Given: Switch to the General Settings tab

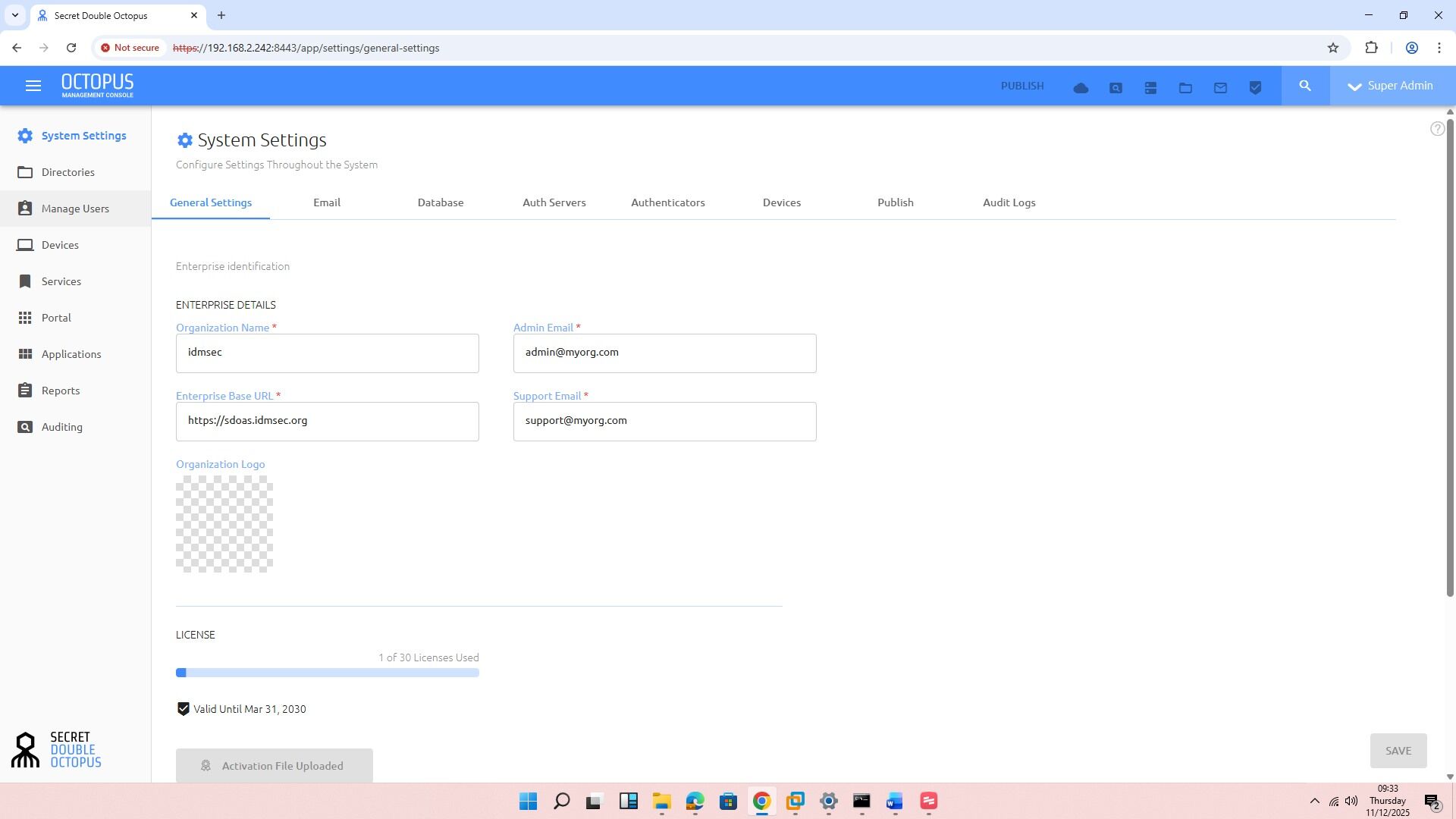Looking at the screenshot, I should [211, 202].
